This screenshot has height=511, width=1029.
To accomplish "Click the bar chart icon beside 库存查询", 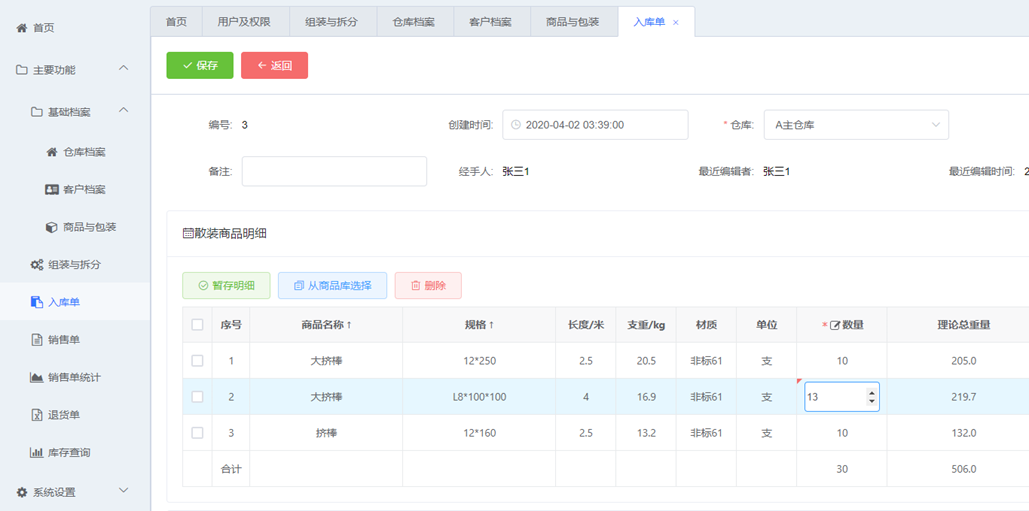I will (x=37, y=453).
